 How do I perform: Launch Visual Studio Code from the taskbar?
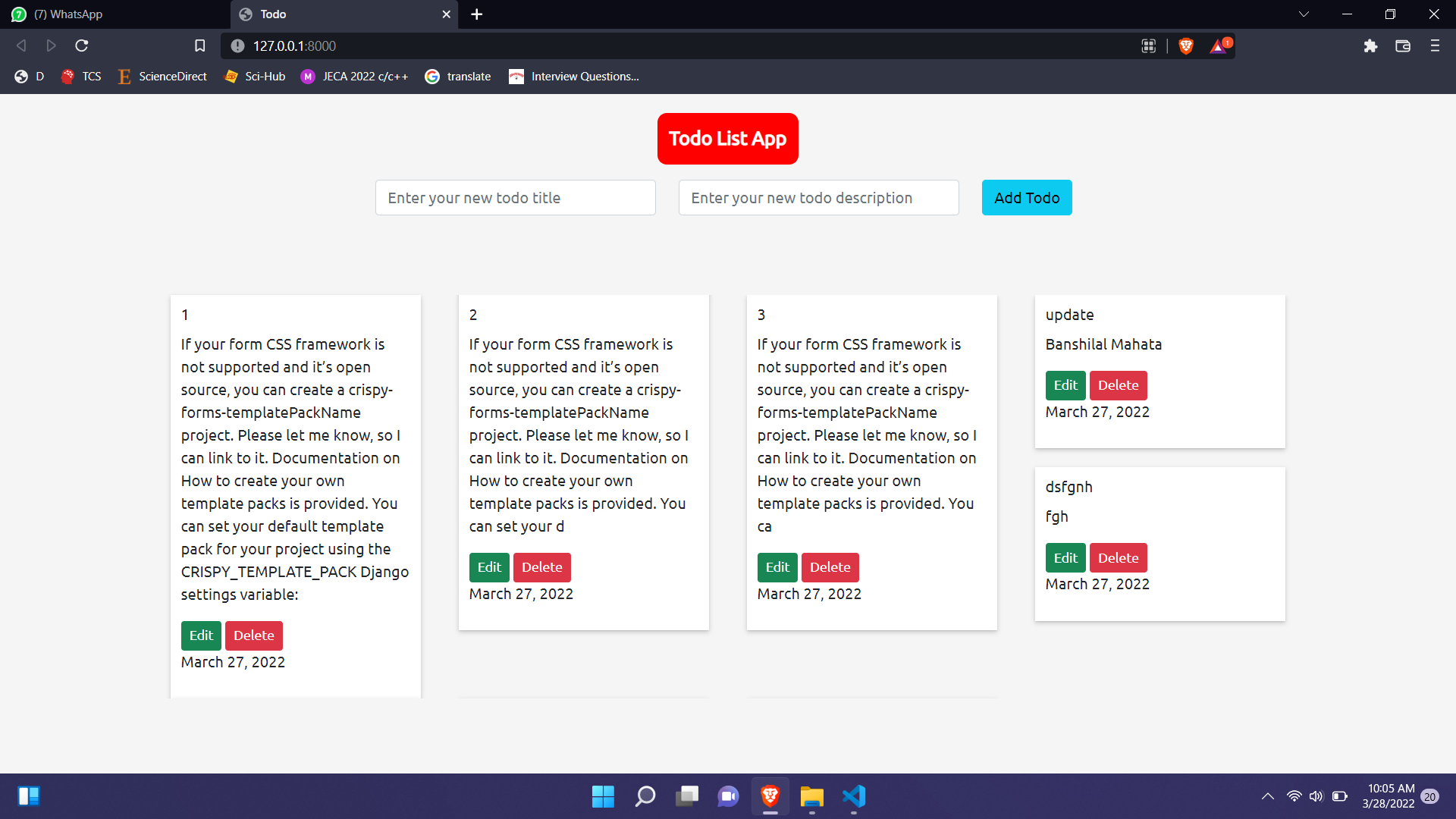coord(853,797)
